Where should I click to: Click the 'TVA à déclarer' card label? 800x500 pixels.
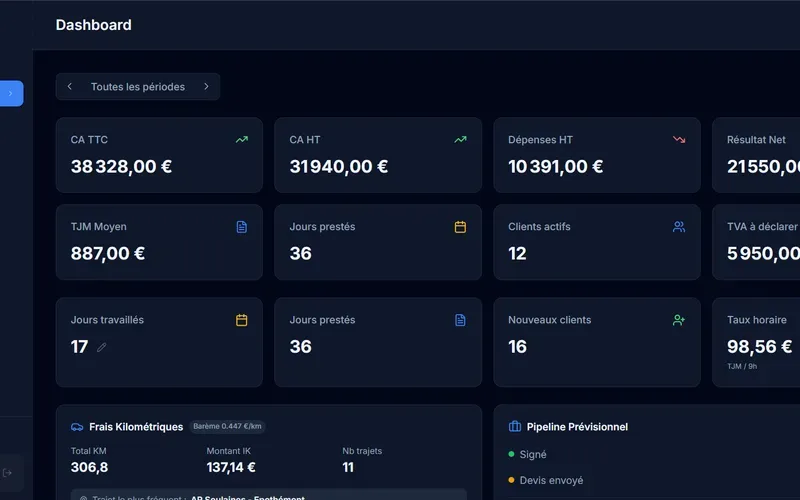[762, 227]
